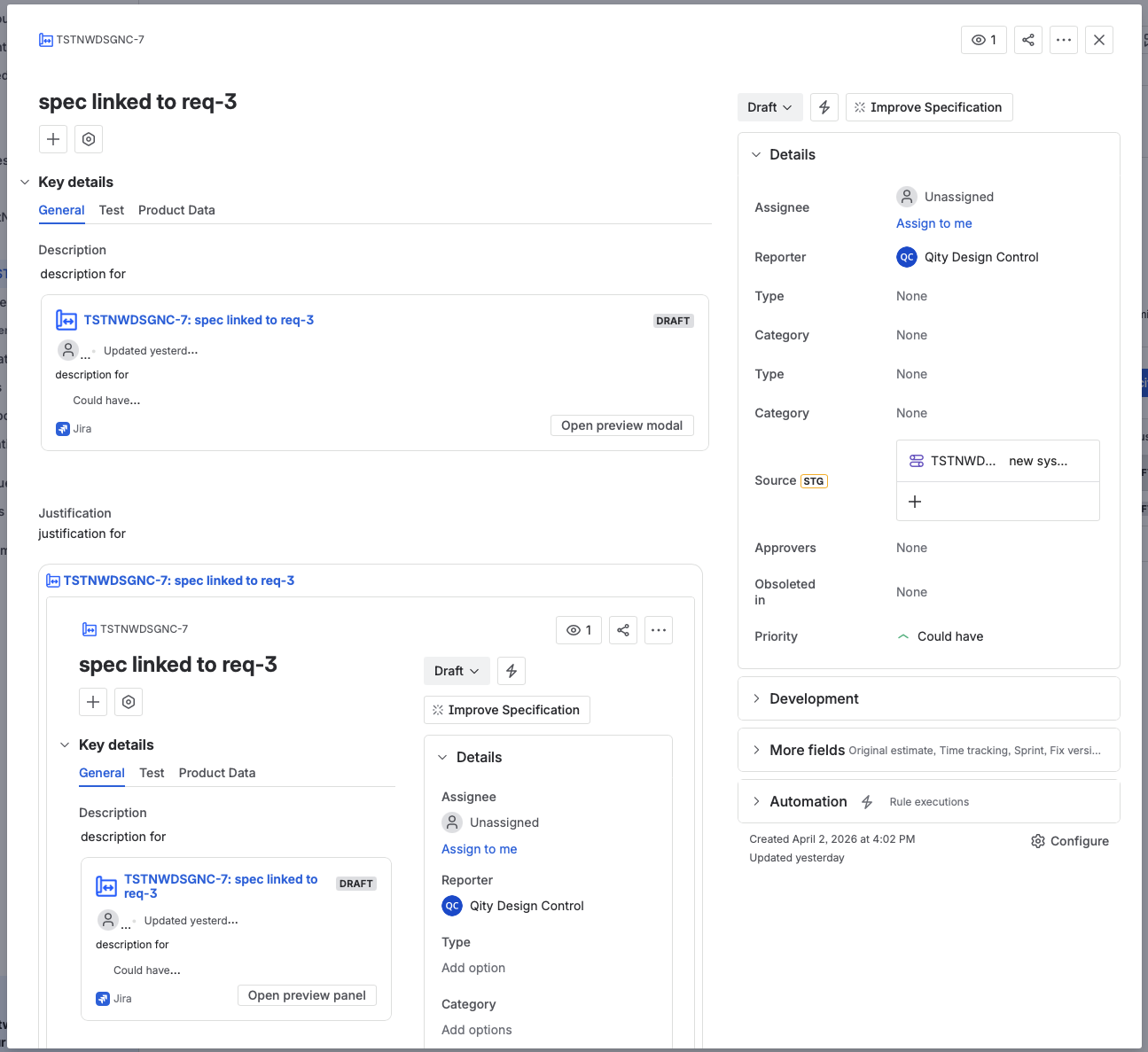Viewport: 1148px width, 1052px height.
Task: Click Assign to me in right Details
Action: pos(933,223)
